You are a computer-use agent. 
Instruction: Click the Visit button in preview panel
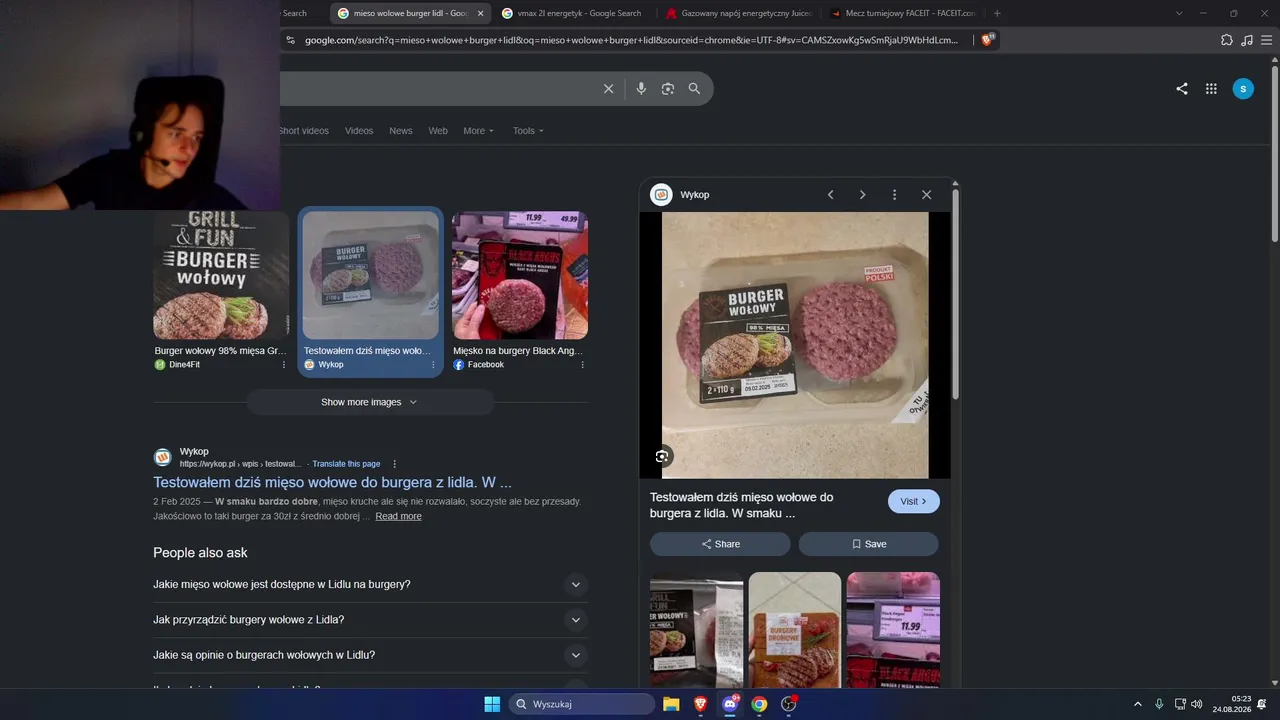914,501
